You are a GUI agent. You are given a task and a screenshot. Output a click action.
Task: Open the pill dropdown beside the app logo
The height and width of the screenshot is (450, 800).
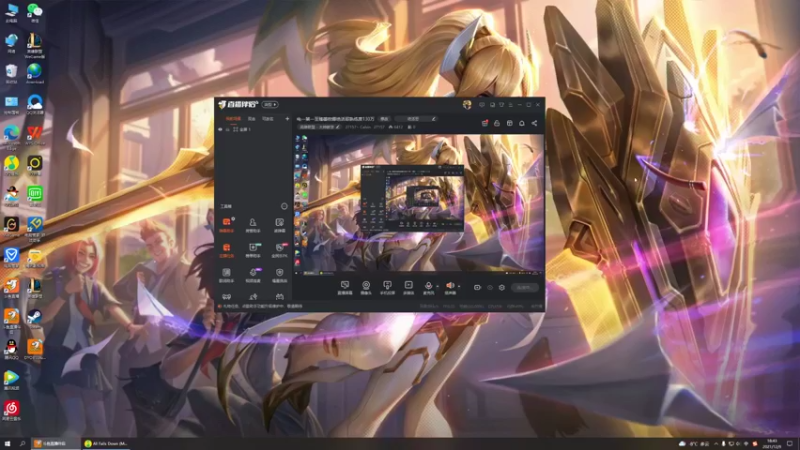pos(270,105)
